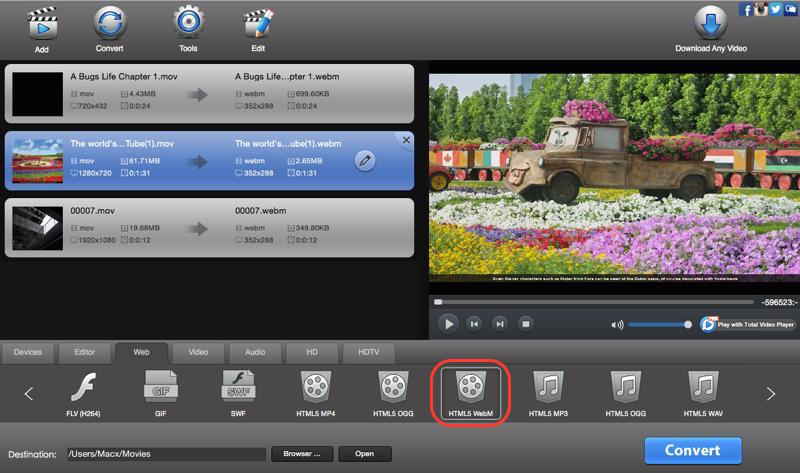Open the Edit clapperboard icon
The image size is (800, 473).
pyautogui.click(x=258, y=23)
